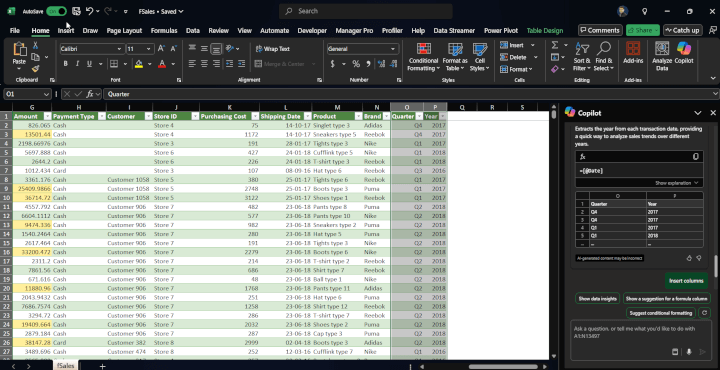Screen dimensions: 720x370
Task: Open Conditional Formatting menu
Action: click(423, 57)
